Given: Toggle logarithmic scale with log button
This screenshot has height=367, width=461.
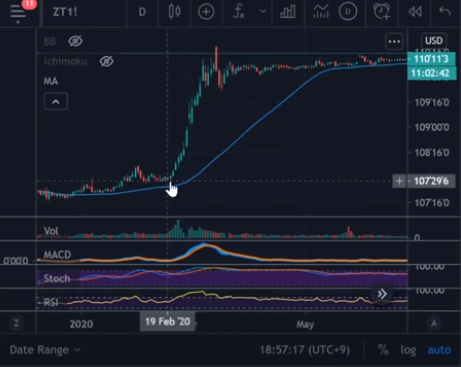Looking at the screenshot, I should point(408,350).
